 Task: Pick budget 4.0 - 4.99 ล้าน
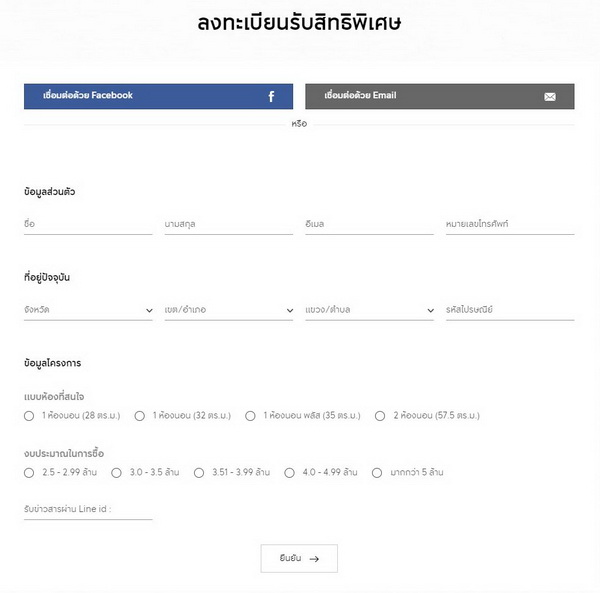coord(290,473)
